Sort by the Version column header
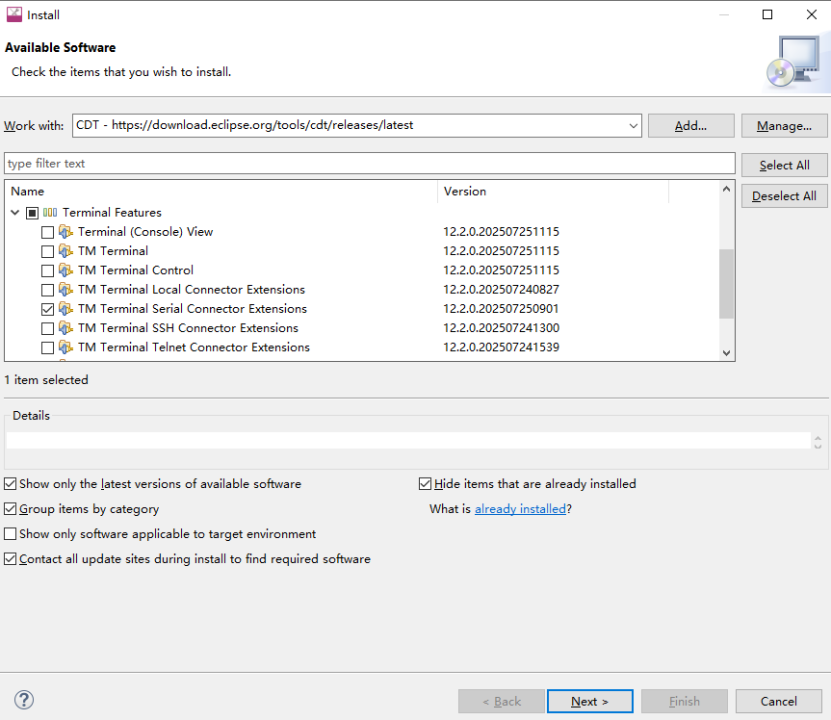The width and height of the screenshot is (831, 720). (553, 191)
